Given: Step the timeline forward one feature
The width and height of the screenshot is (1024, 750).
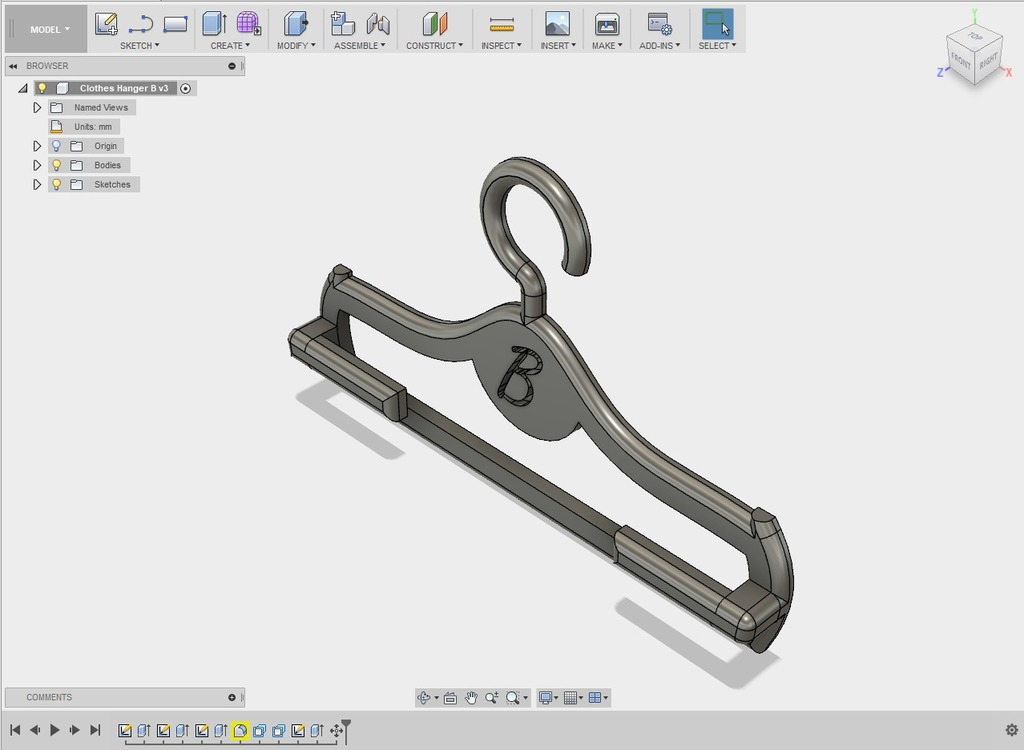Looking at the screenshot, I should click(x=74, y=730).
